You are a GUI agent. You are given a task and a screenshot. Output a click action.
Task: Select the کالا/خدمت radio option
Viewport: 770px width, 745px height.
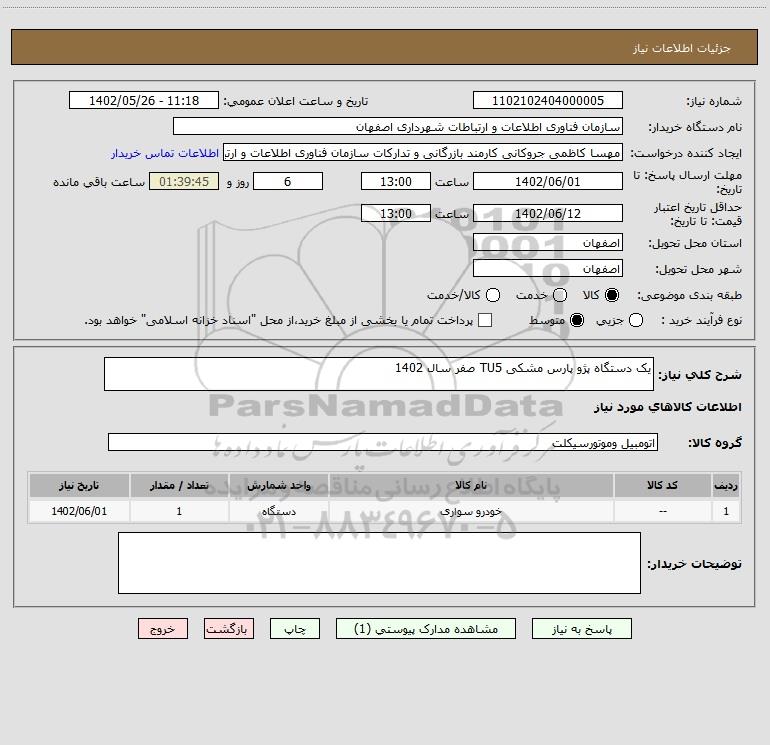pyautogui.click(x=493, y=295)
